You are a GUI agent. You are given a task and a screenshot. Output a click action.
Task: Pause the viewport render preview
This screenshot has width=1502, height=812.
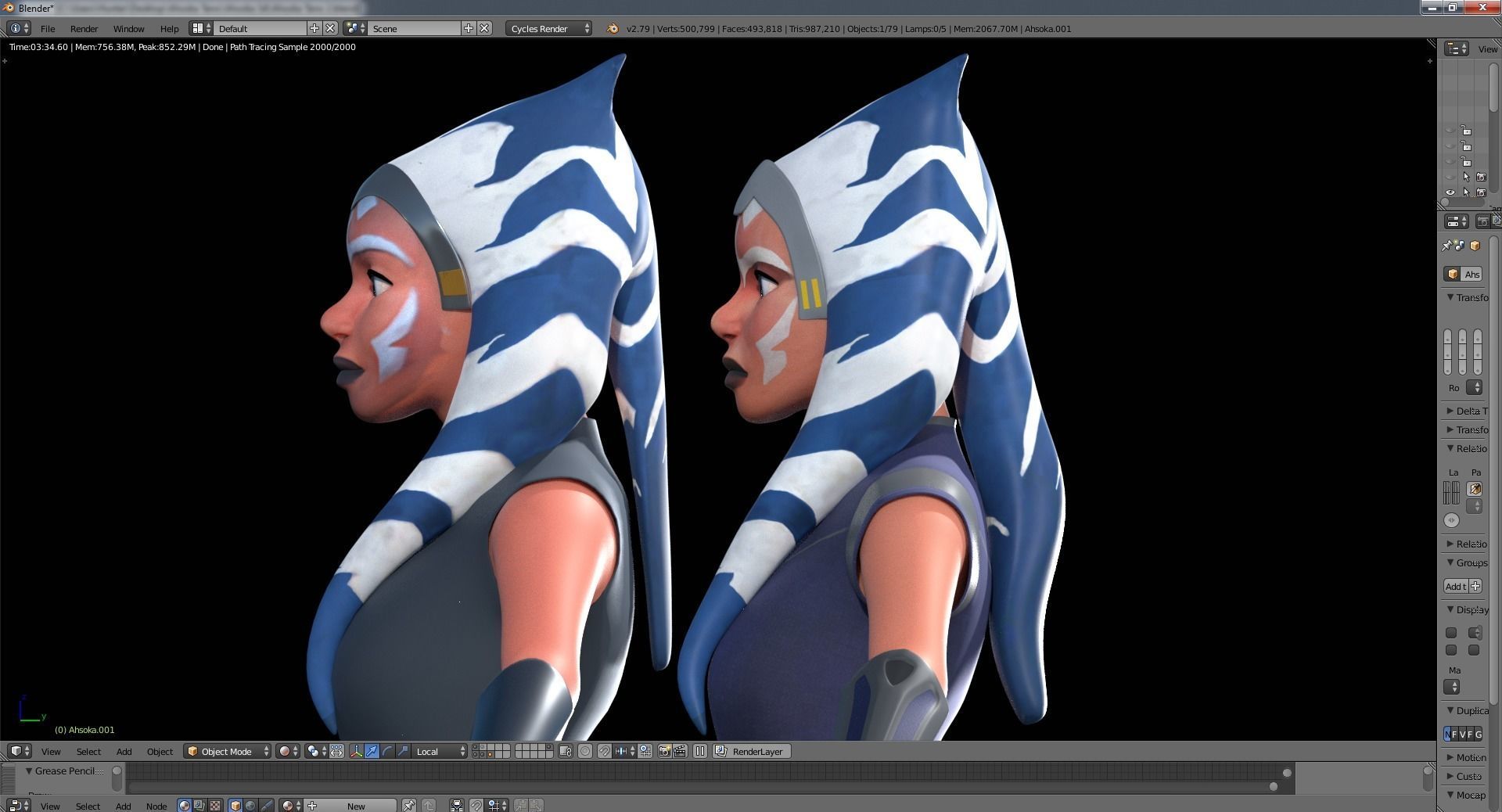pos(700,752)
